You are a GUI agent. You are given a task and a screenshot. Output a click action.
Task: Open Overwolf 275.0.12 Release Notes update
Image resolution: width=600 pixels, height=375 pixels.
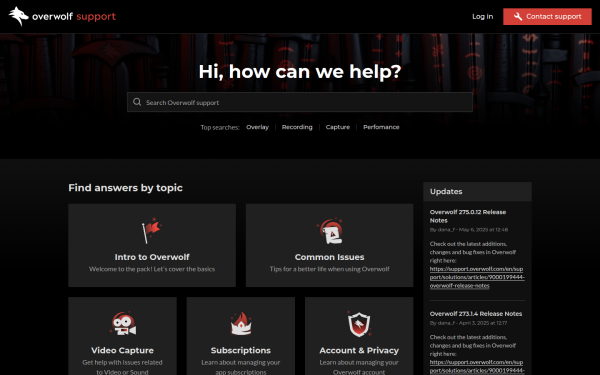coord(468,216)
